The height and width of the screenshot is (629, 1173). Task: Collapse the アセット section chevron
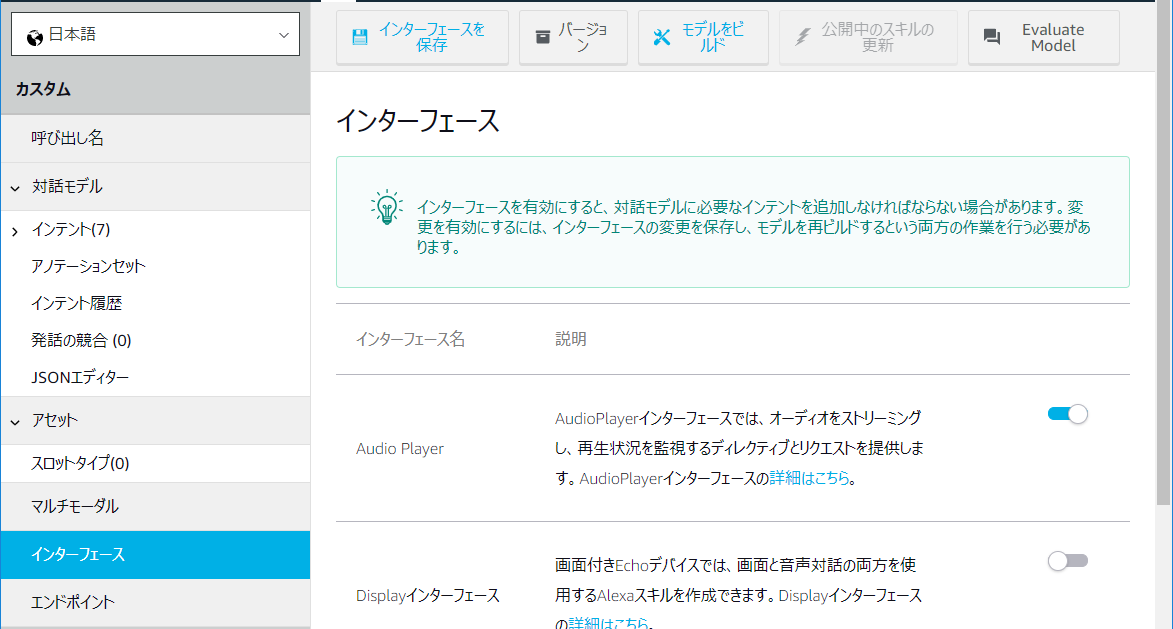tap(15, 423)
